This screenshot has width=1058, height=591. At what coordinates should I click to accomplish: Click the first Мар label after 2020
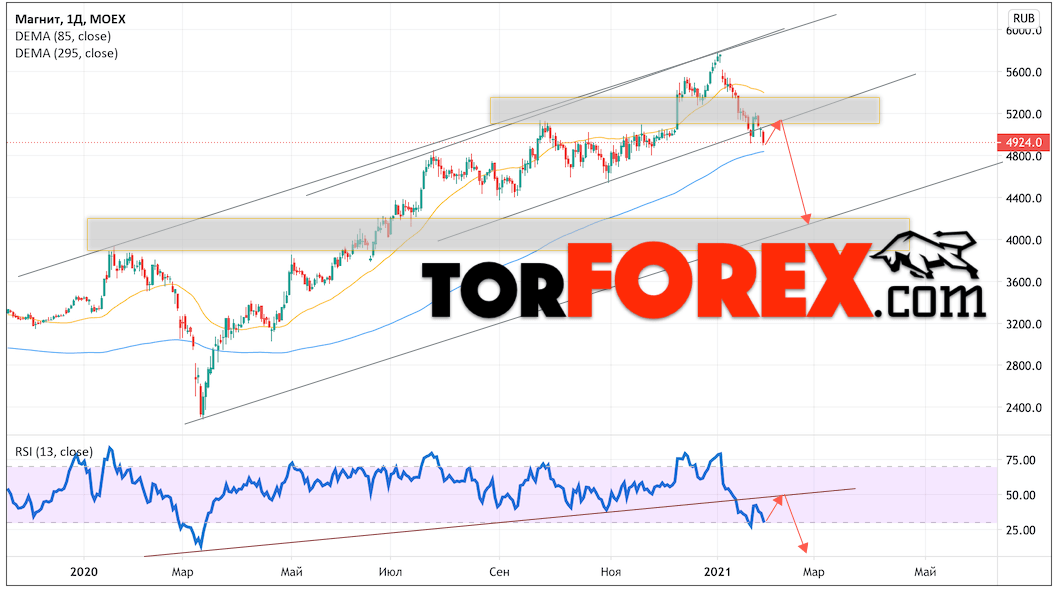(182, 572)
